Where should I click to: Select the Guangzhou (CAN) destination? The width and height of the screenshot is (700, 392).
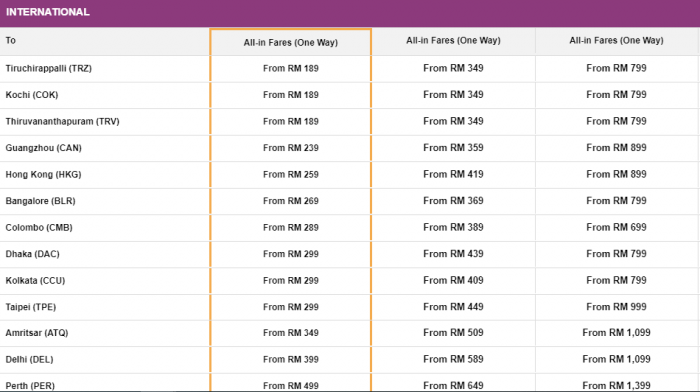(x=43, y=148)
